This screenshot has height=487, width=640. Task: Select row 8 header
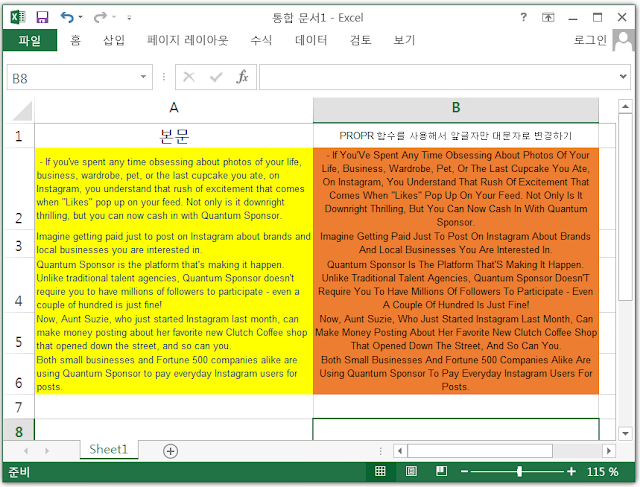pos(19,430)
